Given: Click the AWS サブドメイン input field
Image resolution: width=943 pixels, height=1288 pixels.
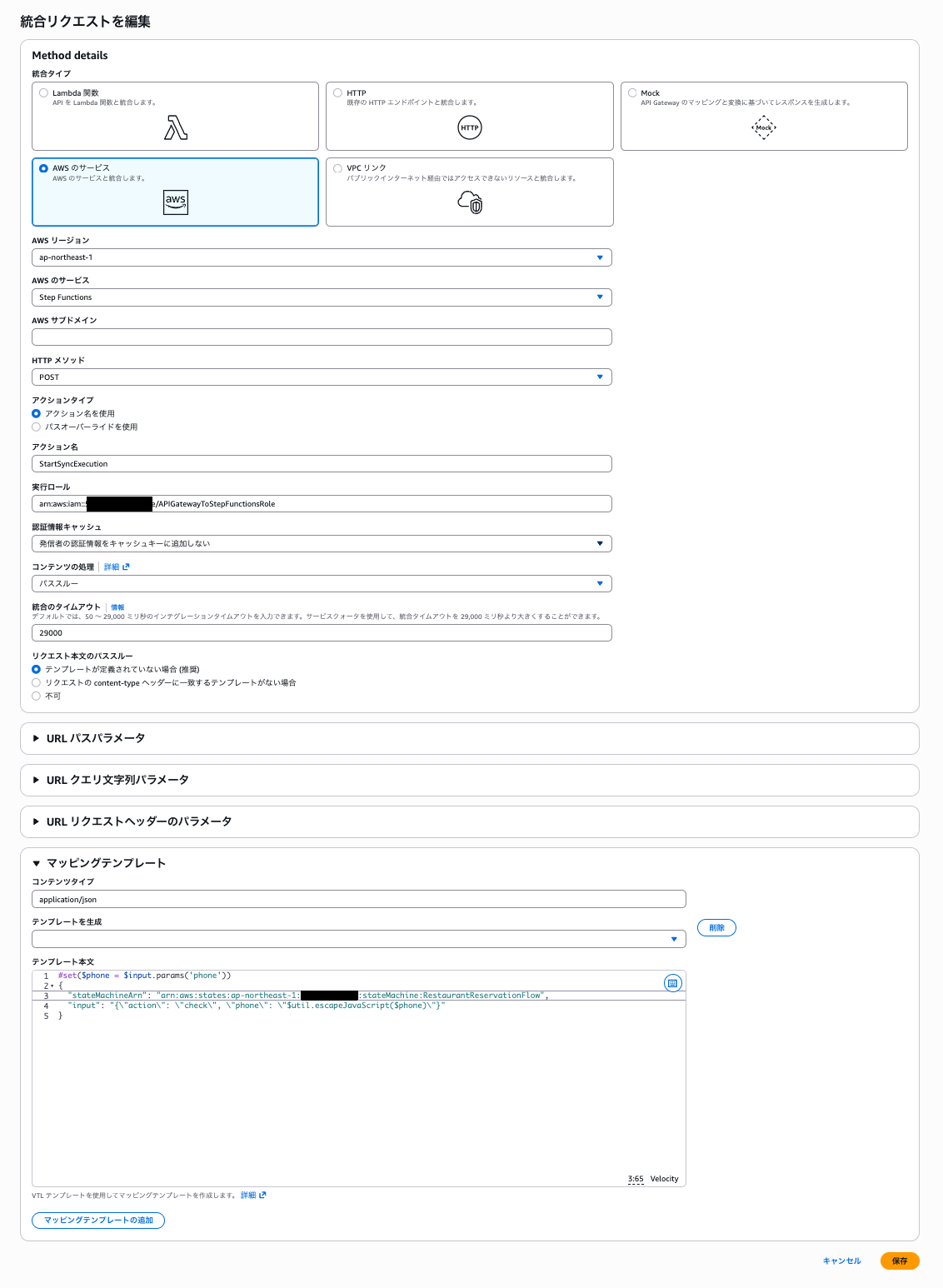Looking at the screenshot, I should pyautogui.click(x=322, y=337).
